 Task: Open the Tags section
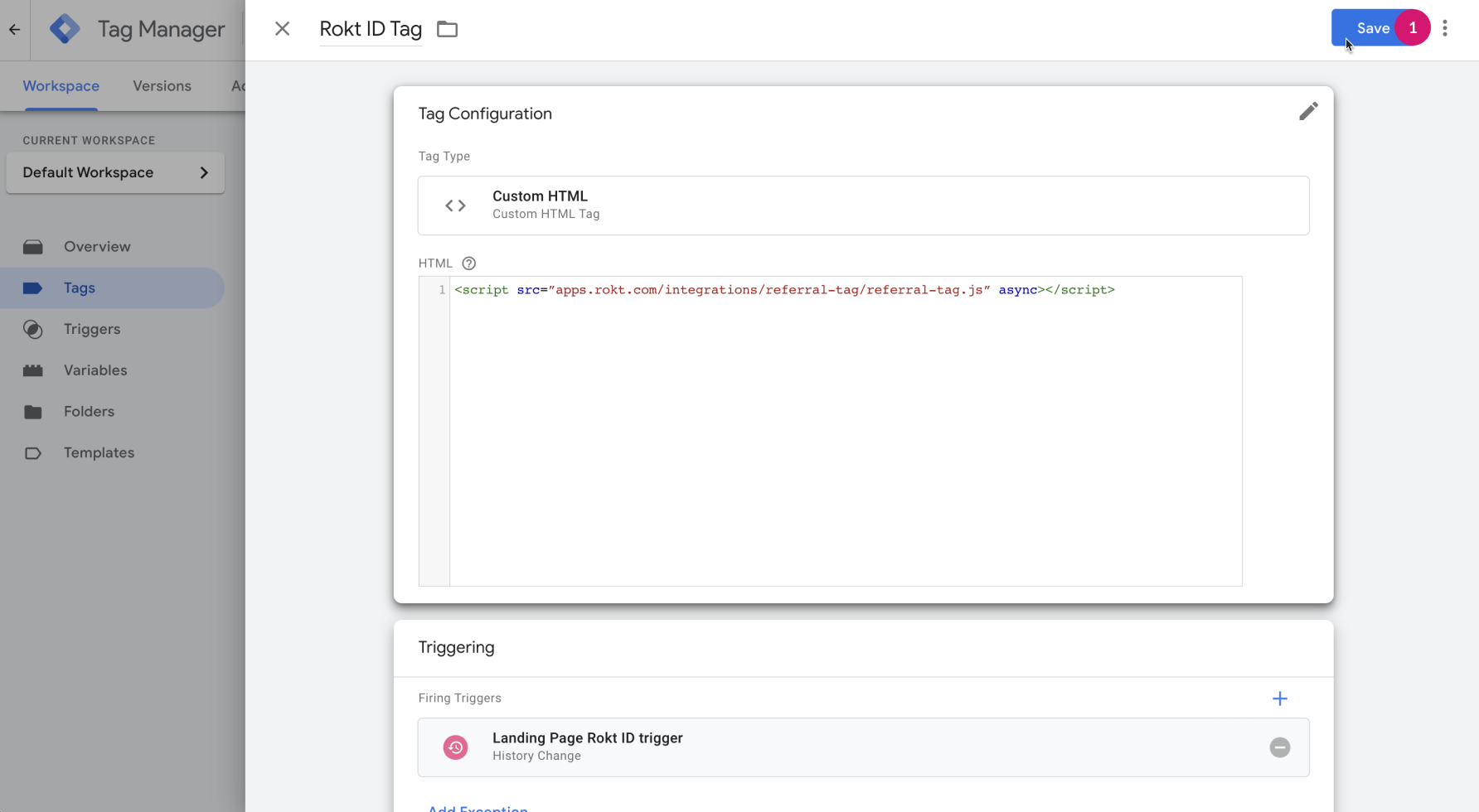(x=112, y=288)
